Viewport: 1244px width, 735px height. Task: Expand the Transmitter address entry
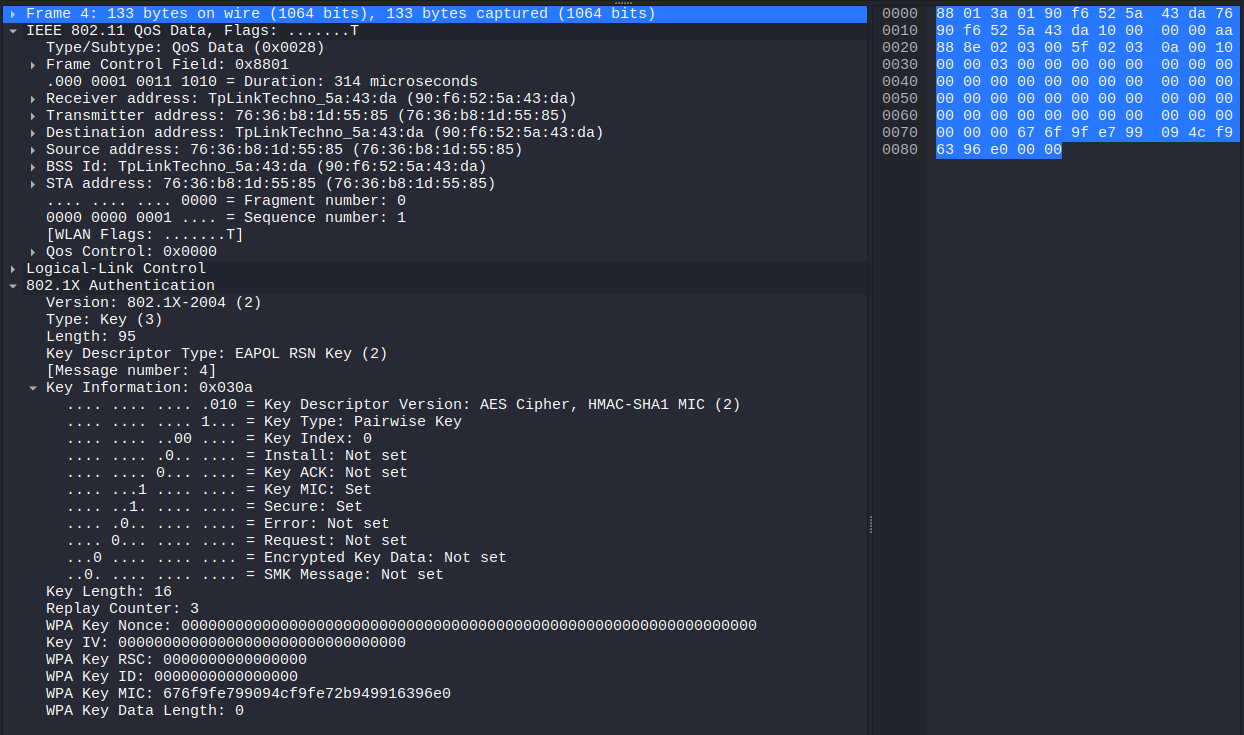(34, 116)
